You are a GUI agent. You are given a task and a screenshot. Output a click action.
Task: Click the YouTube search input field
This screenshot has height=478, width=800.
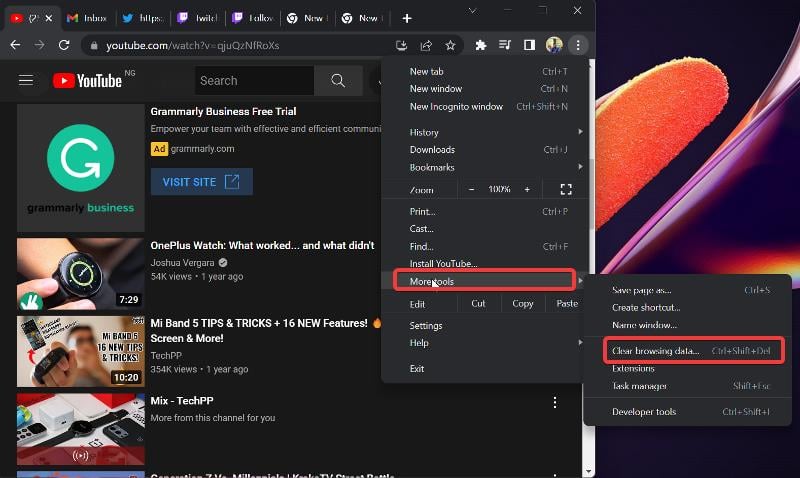(254, 81)
